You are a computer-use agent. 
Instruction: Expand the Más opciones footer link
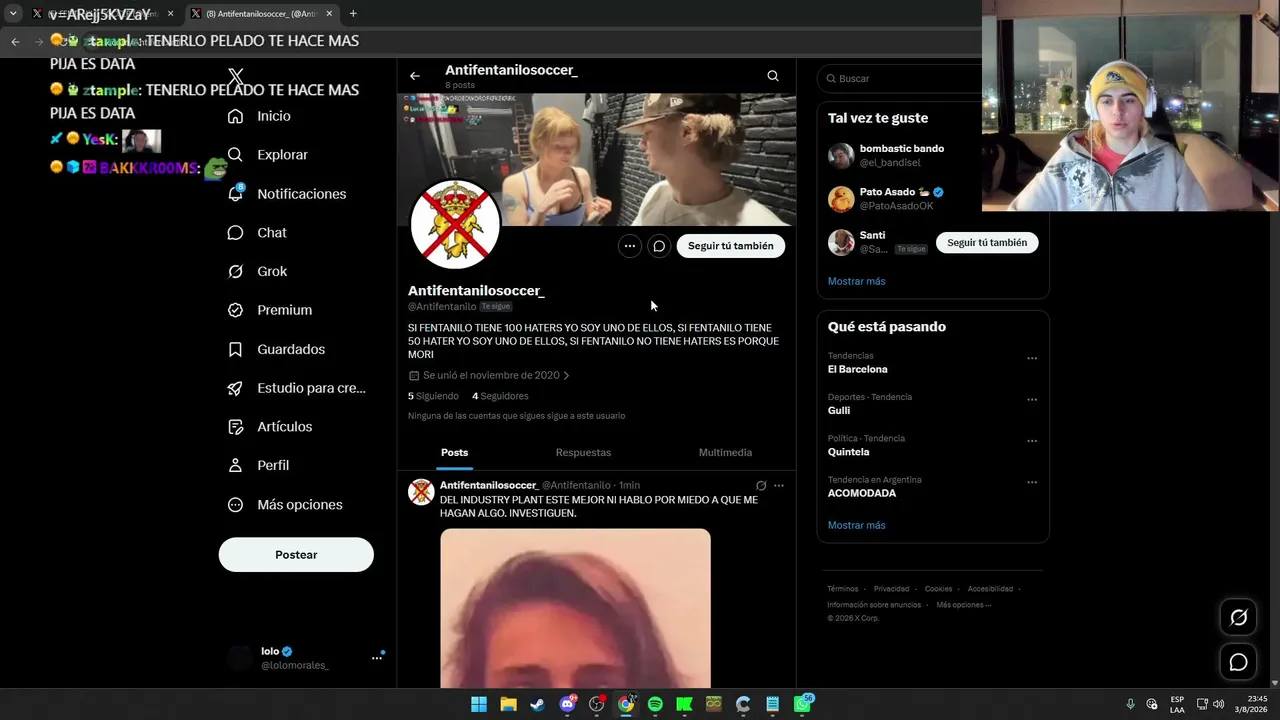point(963,605)
